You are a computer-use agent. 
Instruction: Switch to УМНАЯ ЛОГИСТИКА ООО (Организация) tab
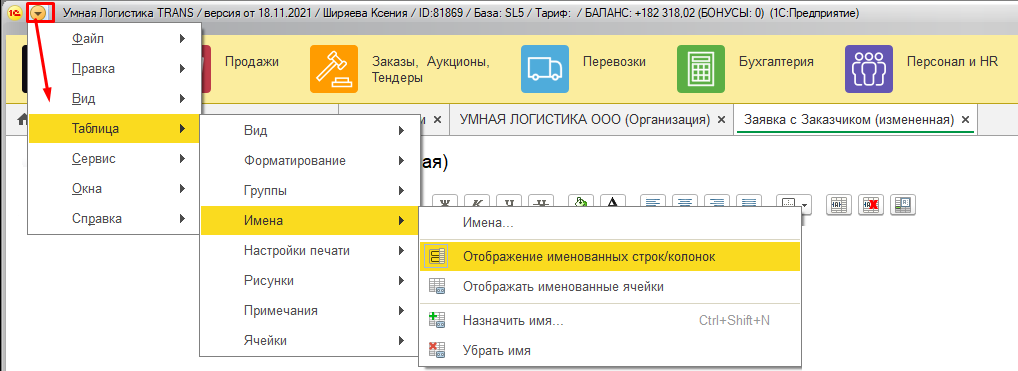(584, 120)
